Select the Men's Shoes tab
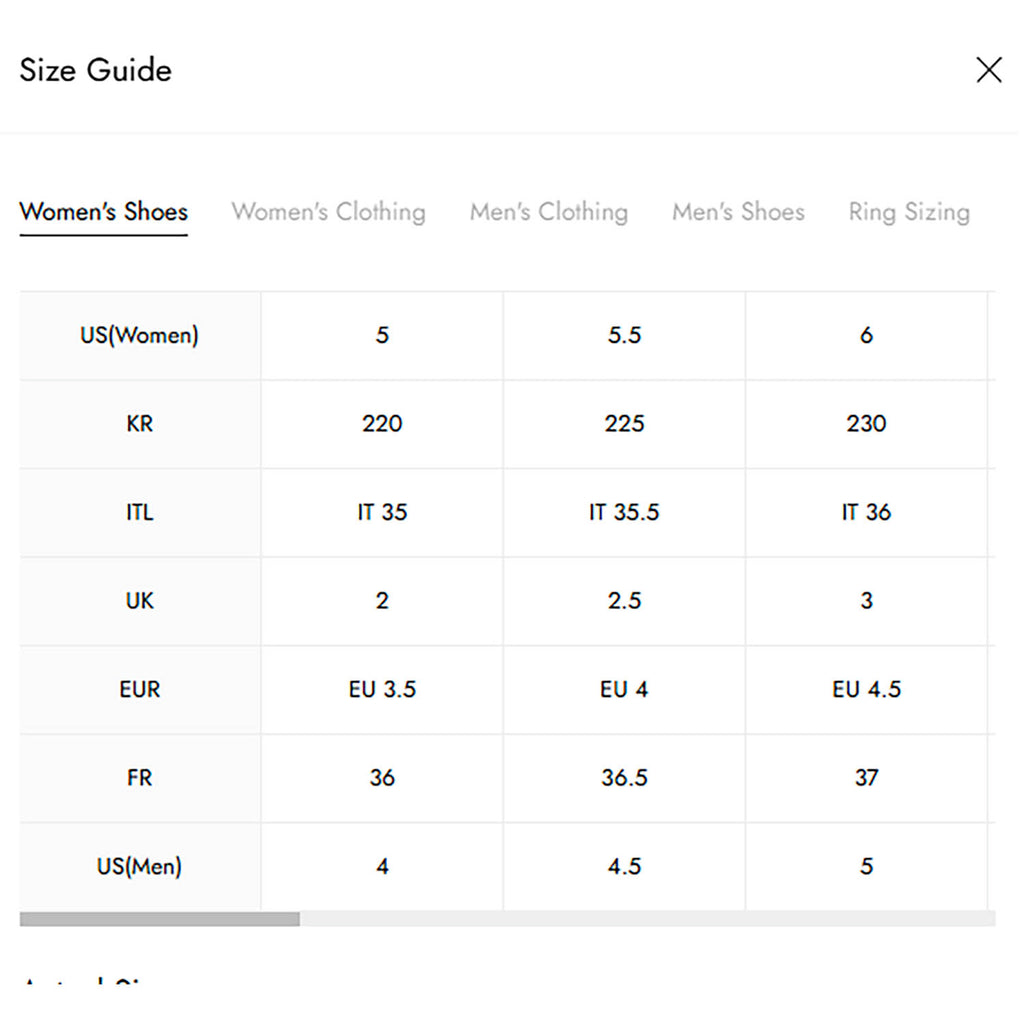This screenshot has height=1024, width=1024. click(x=738, y=212)
